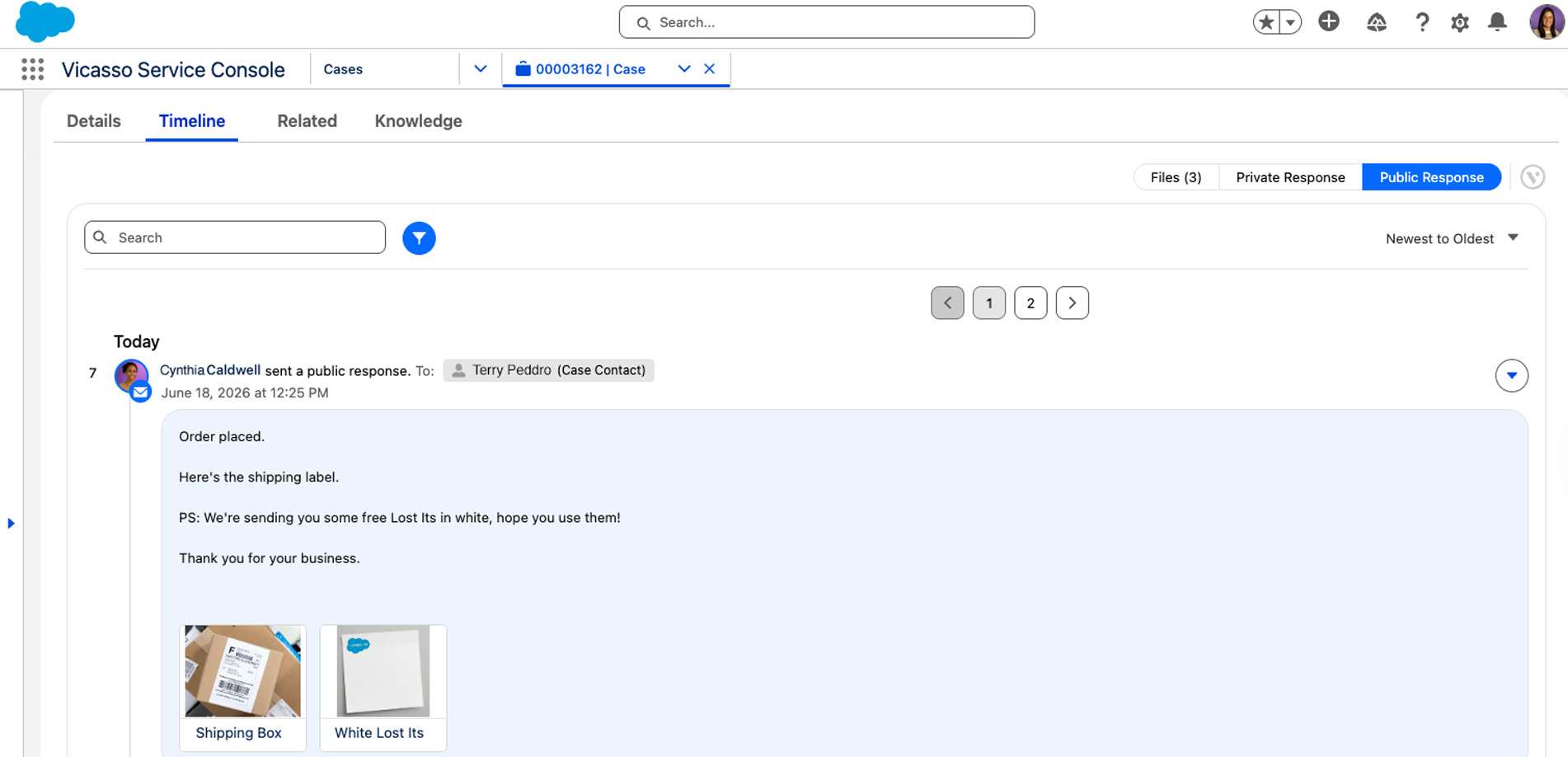Select timeline page 2
Viewport: 1568px width, 757px height.
[x=1030, y=303]
